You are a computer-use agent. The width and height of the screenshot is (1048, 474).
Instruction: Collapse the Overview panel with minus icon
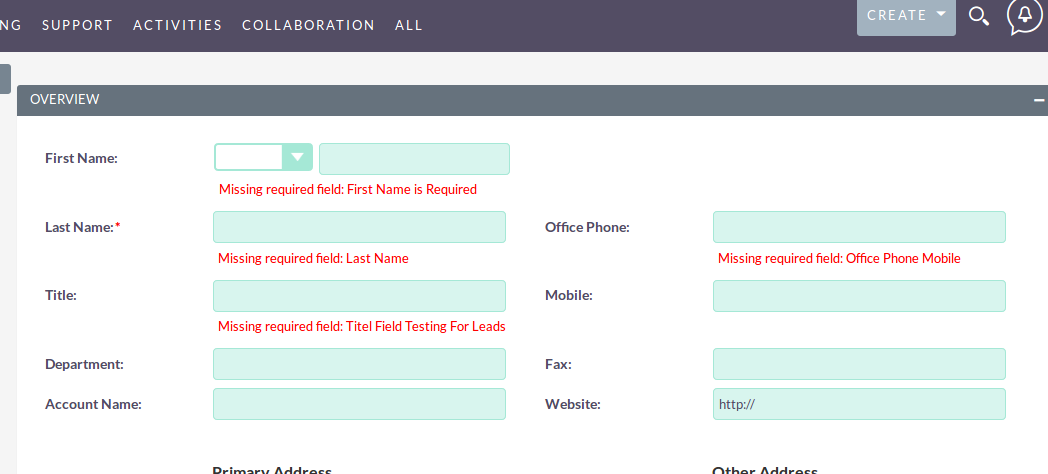click(1039, 100)
